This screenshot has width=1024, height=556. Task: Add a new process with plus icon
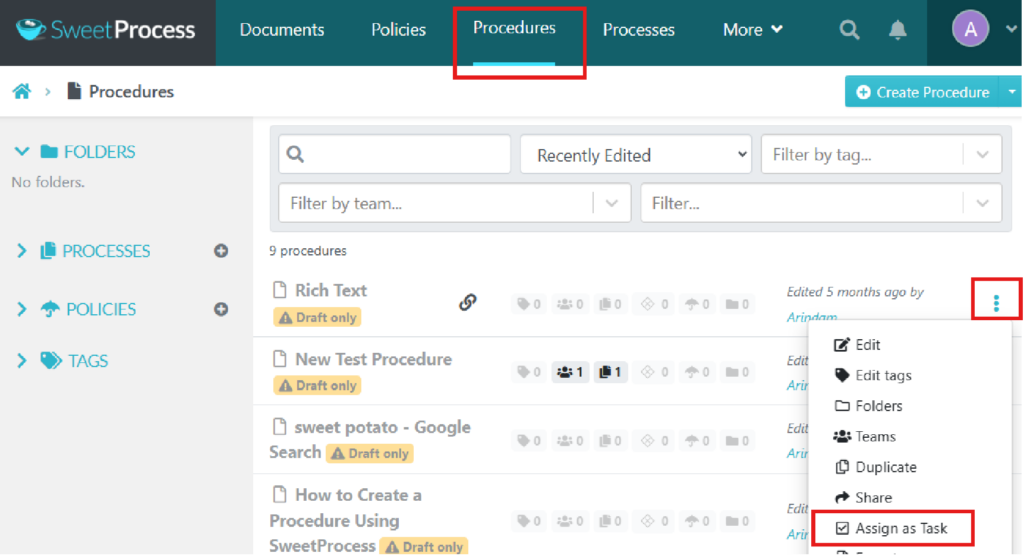(x=221, y=251)
